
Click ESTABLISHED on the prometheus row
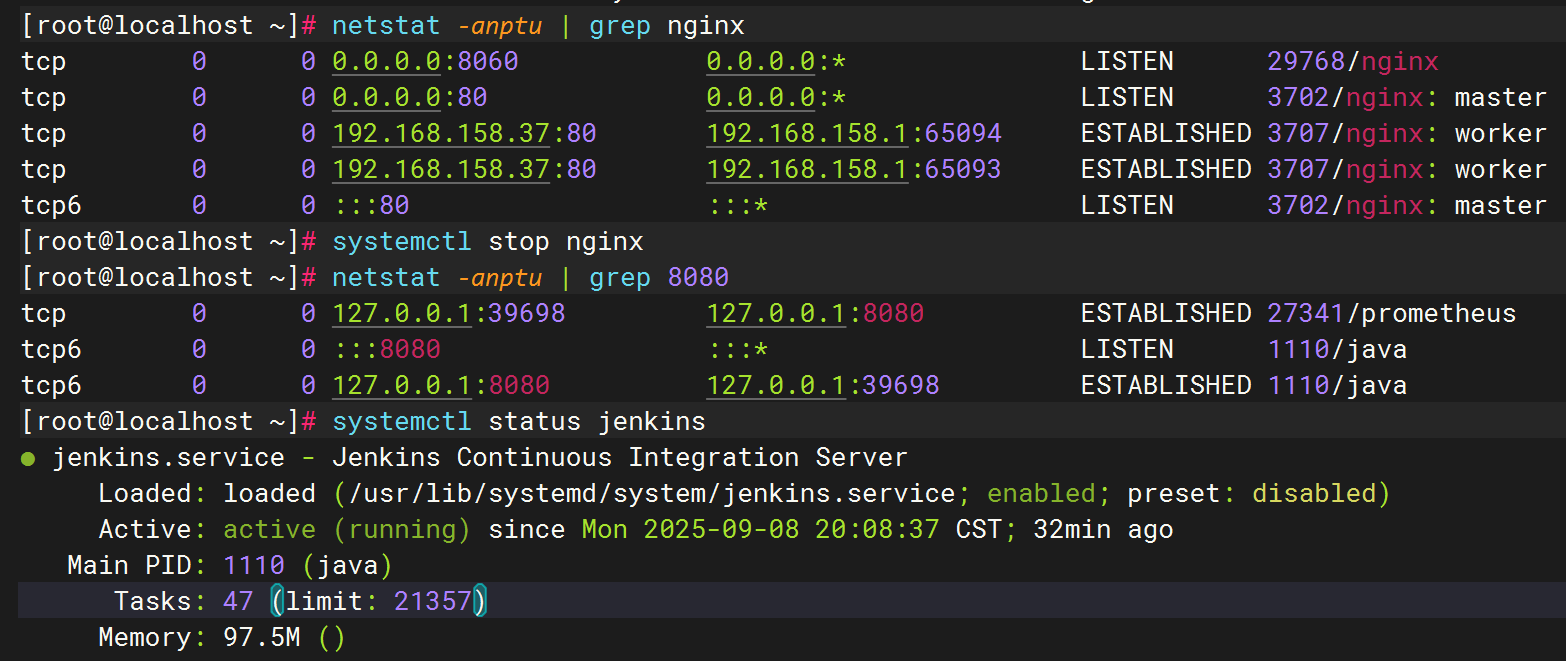1166,314
